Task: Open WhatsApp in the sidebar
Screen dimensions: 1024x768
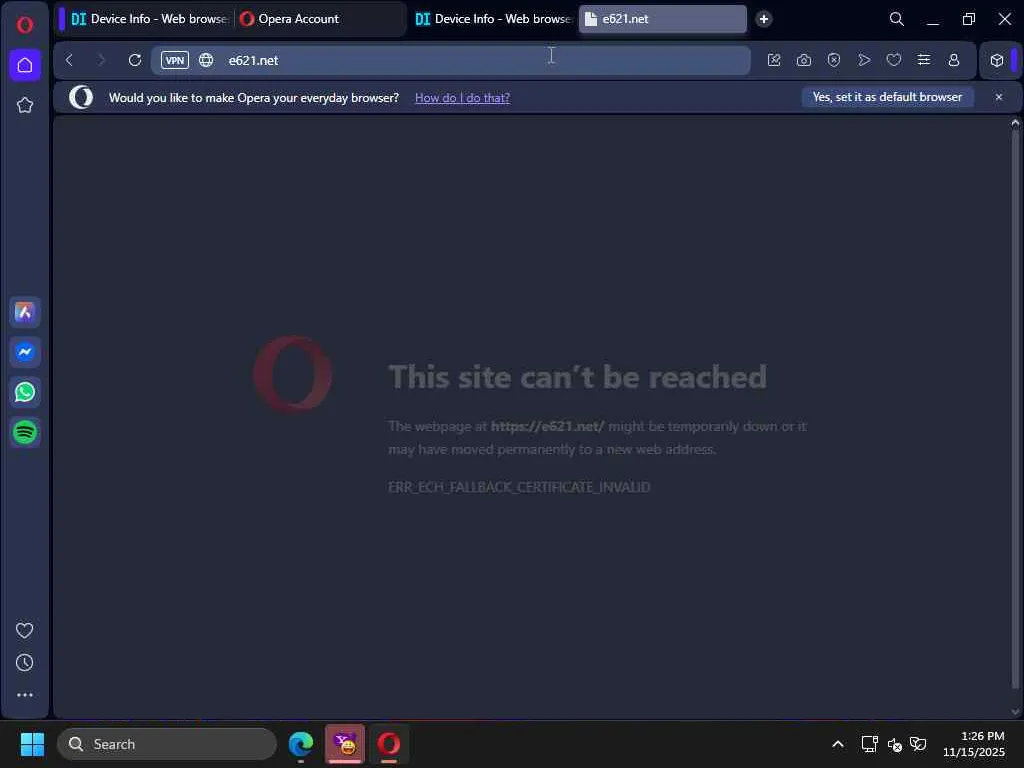Action: pos(25,392)
